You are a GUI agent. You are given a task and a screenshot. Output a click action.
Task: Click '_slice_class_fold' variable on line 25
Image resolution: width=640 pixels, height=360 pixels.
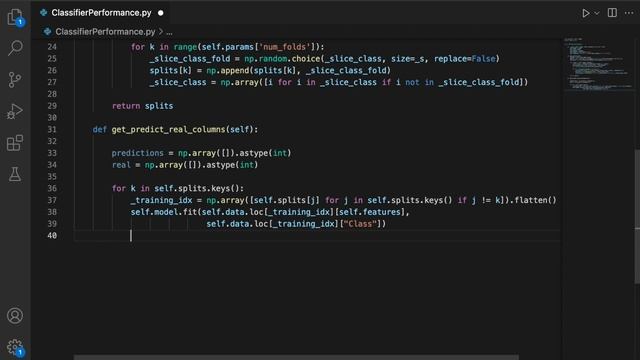(x=190, y=59)
